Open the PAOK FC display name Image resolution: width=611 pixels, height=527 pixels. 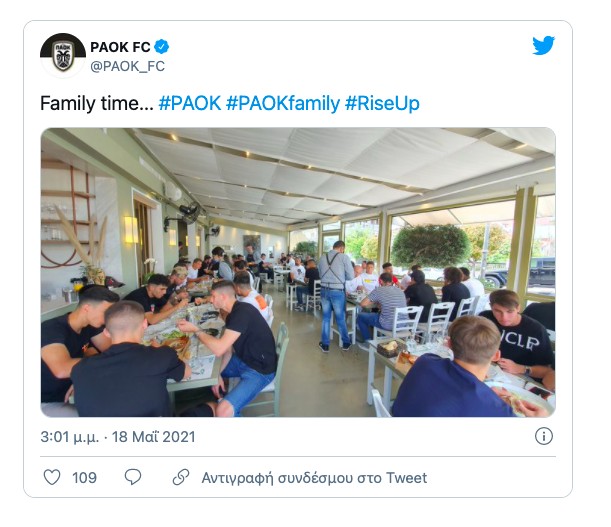click(120, 46)
